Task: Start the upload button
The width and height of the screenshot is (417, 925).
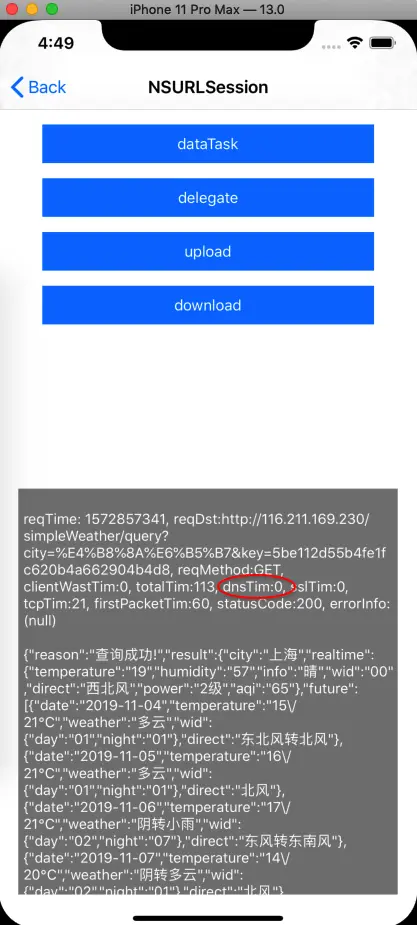Action: (x=208, y=251)
